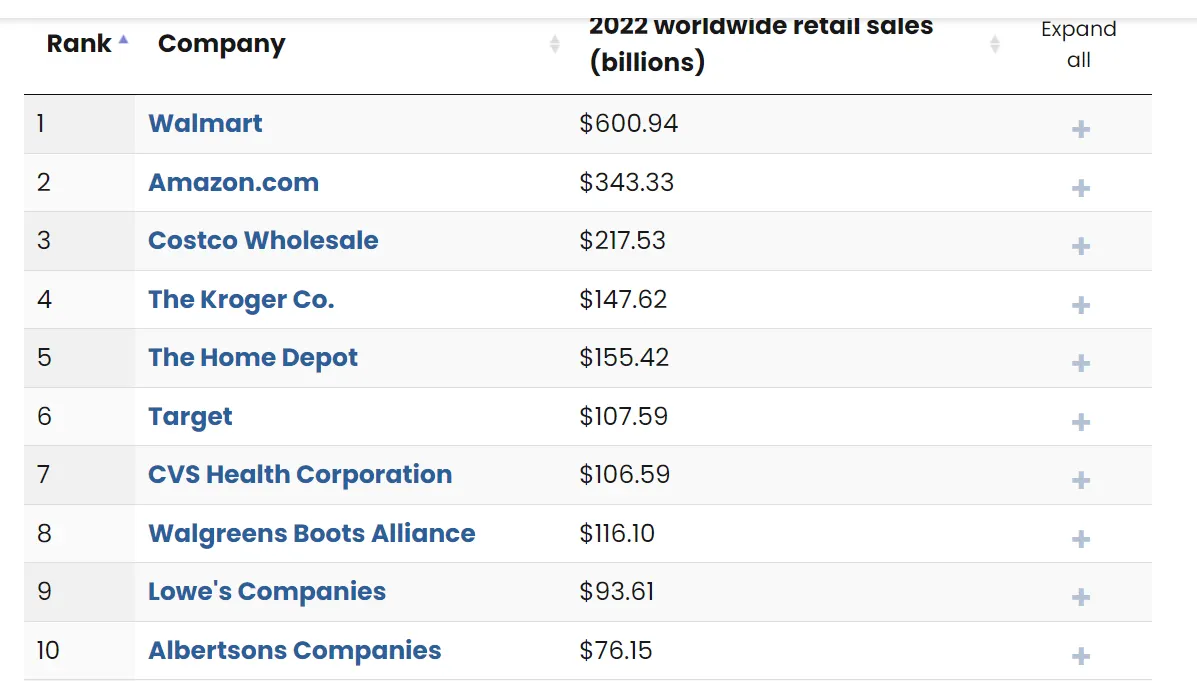
Task: Click the plus icon for Lowe's Companies
Action: [x=1080, y=597]
